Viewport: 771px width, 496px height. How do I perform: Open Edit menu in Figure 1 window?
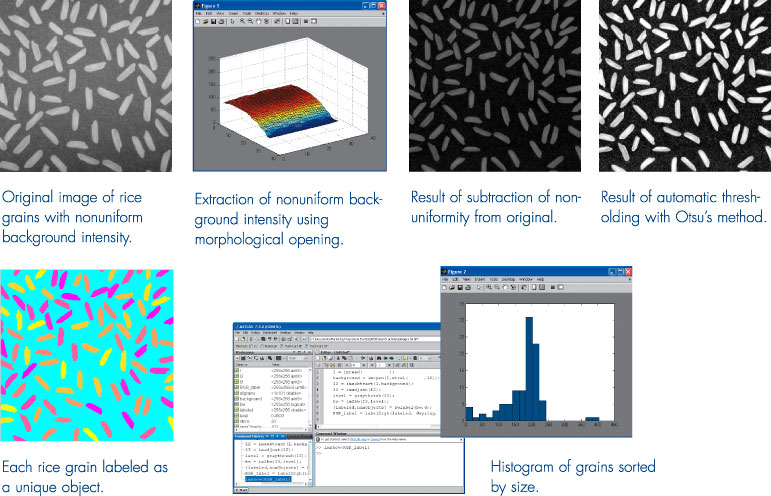click(x=209, y=13)
